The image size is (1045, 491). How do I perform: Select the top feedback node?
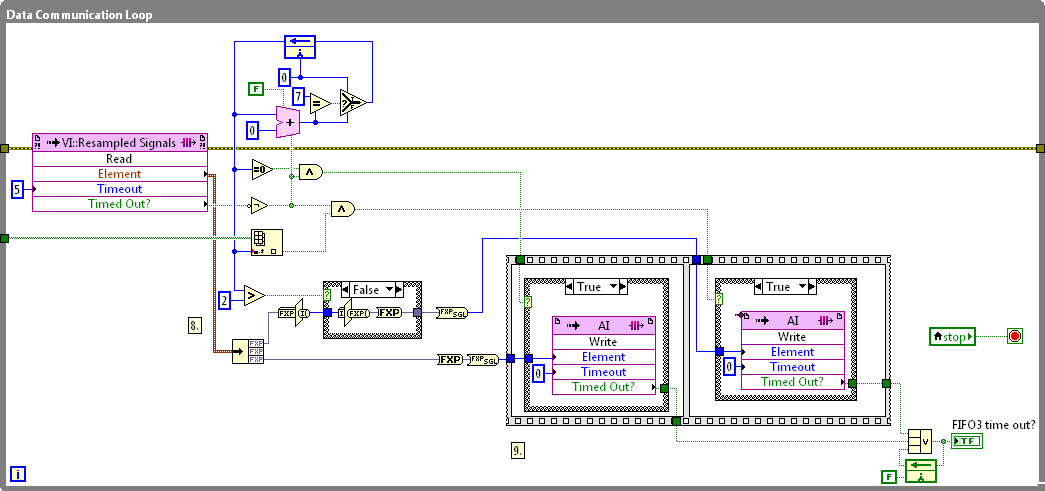point(299,44)
